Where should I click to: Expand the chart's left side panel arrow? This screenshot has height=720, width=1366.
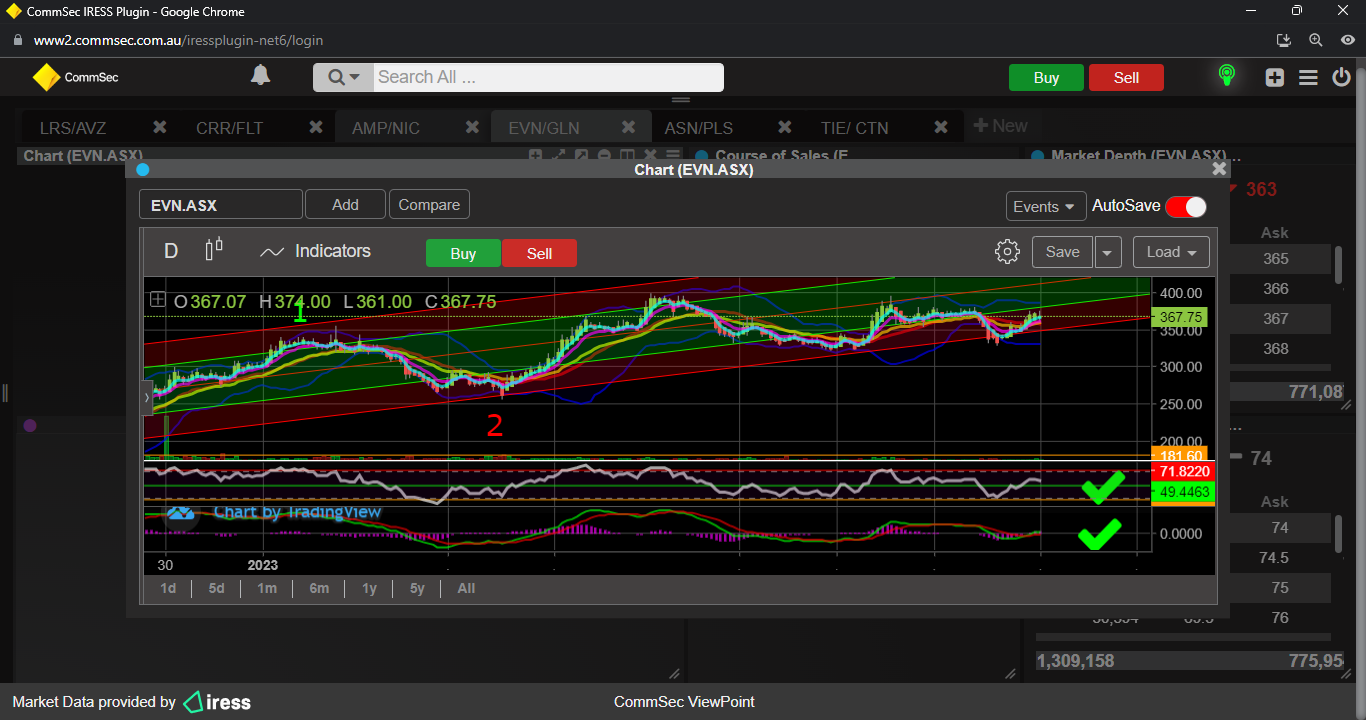pos(147,398)
